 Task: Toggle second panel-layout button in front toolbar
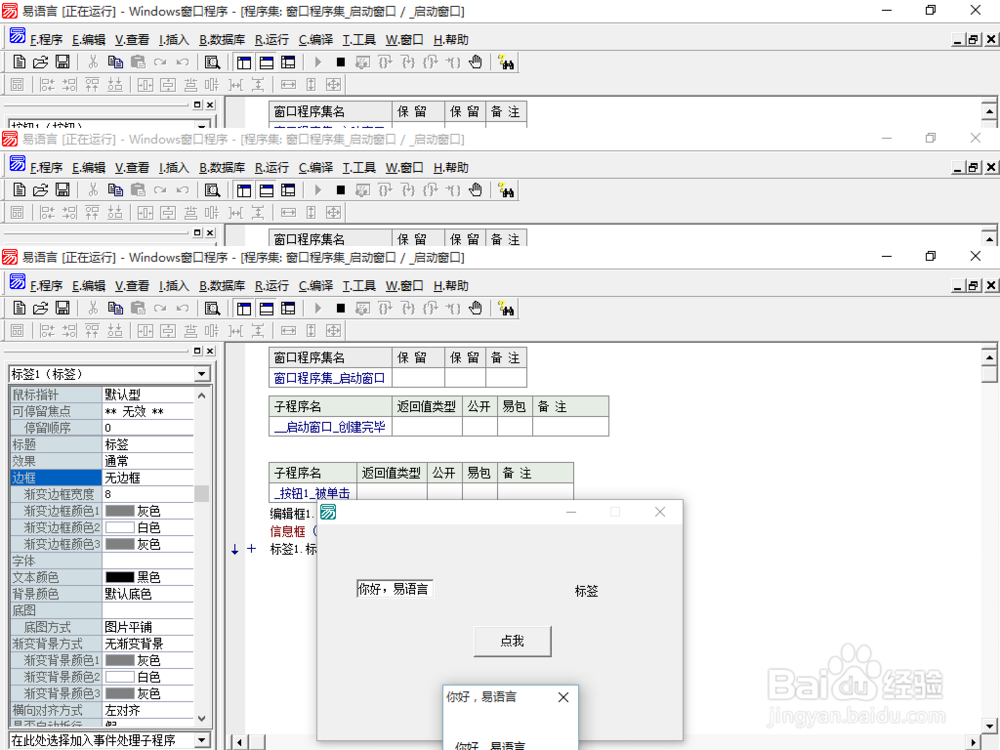click(266, 309)
